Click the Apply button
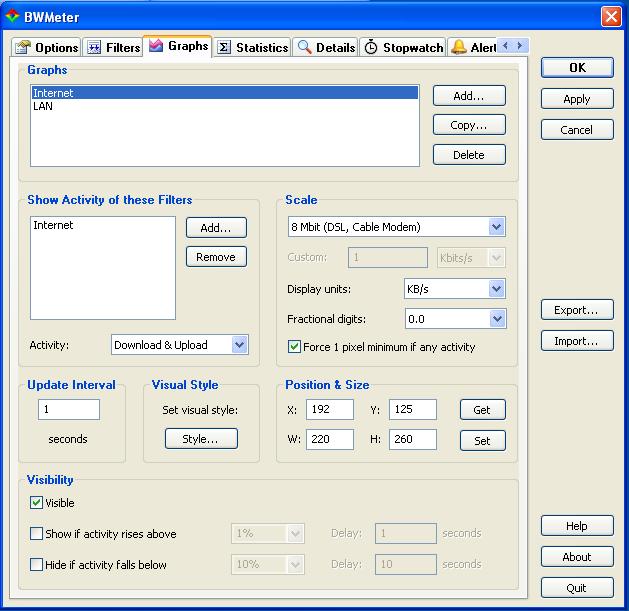The image size is (629, 611). tap(577, 99)
